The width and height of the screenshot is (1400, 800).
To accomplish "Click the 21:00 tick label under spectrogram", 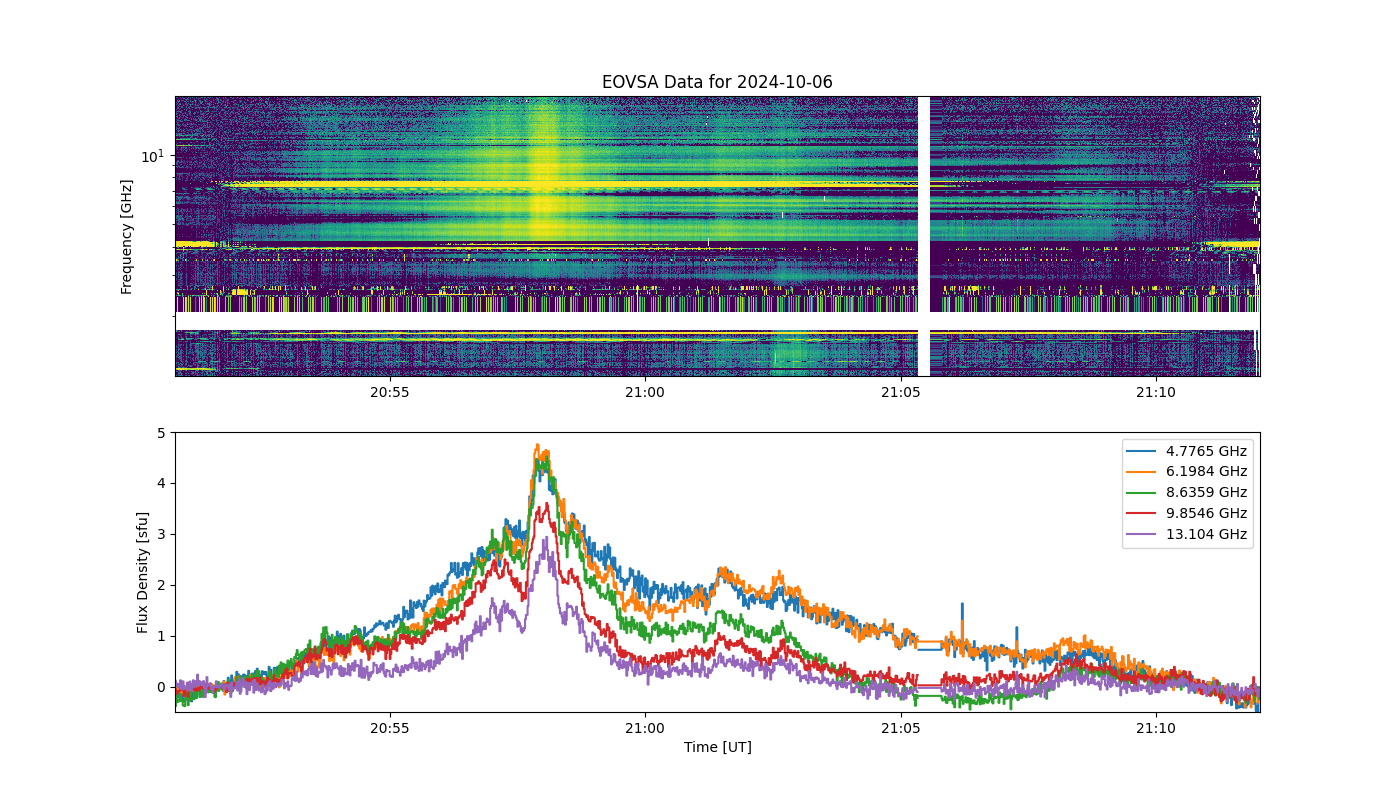I will [x=645, y=392].
